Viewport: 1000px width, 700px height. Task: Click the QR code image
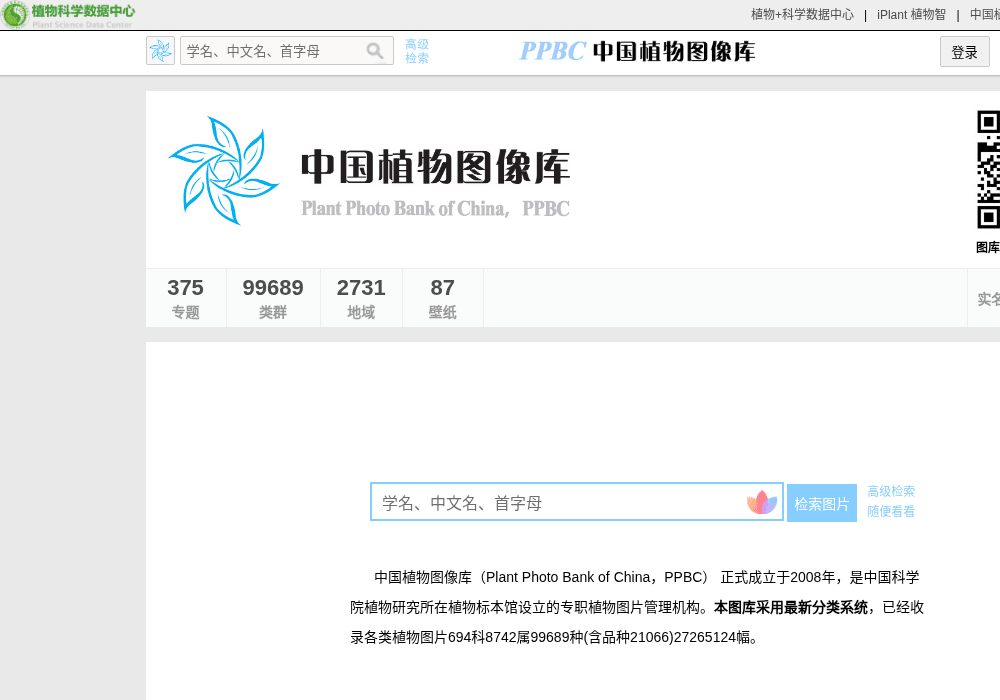[x=989, y=170]
